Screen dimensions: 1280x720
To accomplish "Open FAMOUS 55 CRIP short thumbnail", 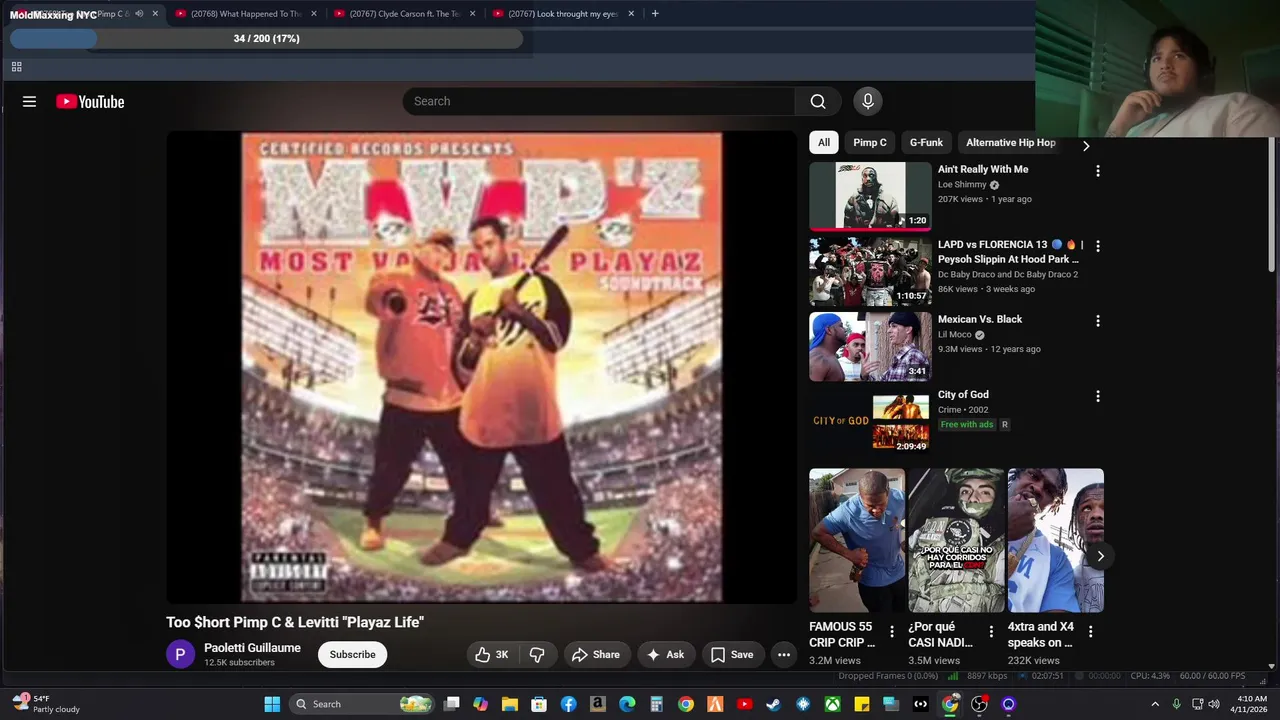I will [857, 540].
